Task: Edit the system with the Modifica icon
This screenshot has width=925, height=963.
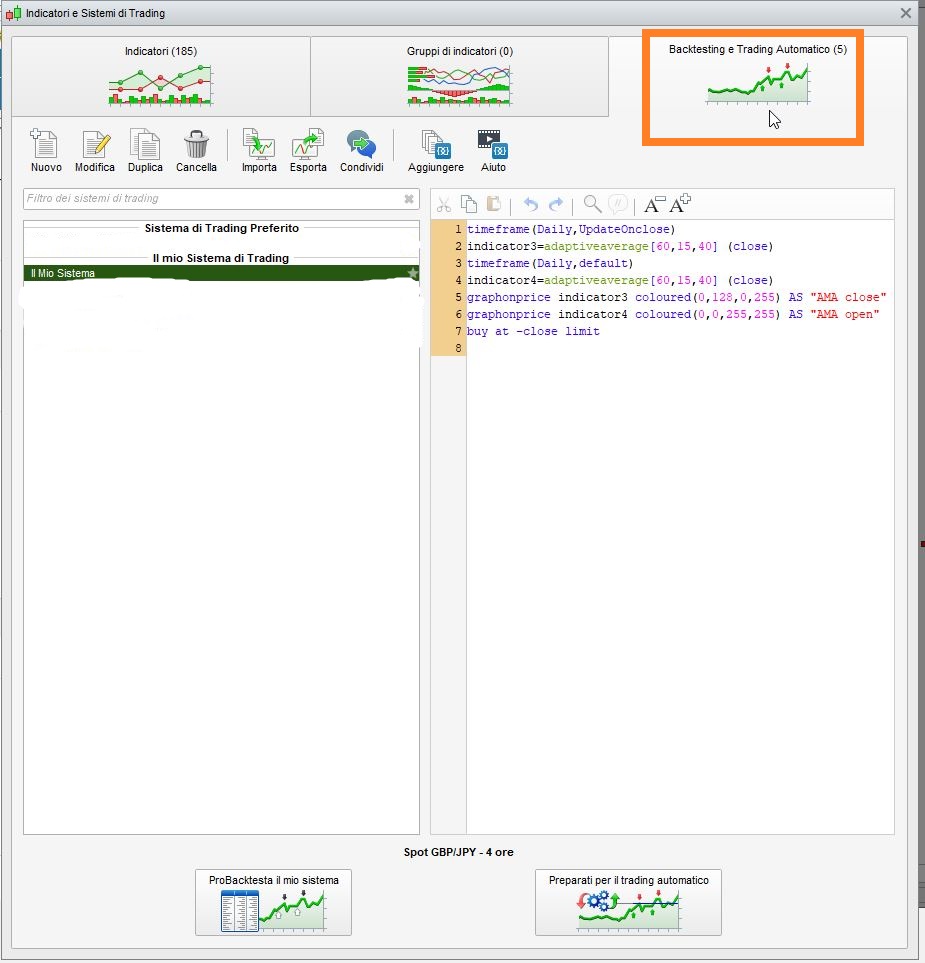Action: tap(95, 150)
